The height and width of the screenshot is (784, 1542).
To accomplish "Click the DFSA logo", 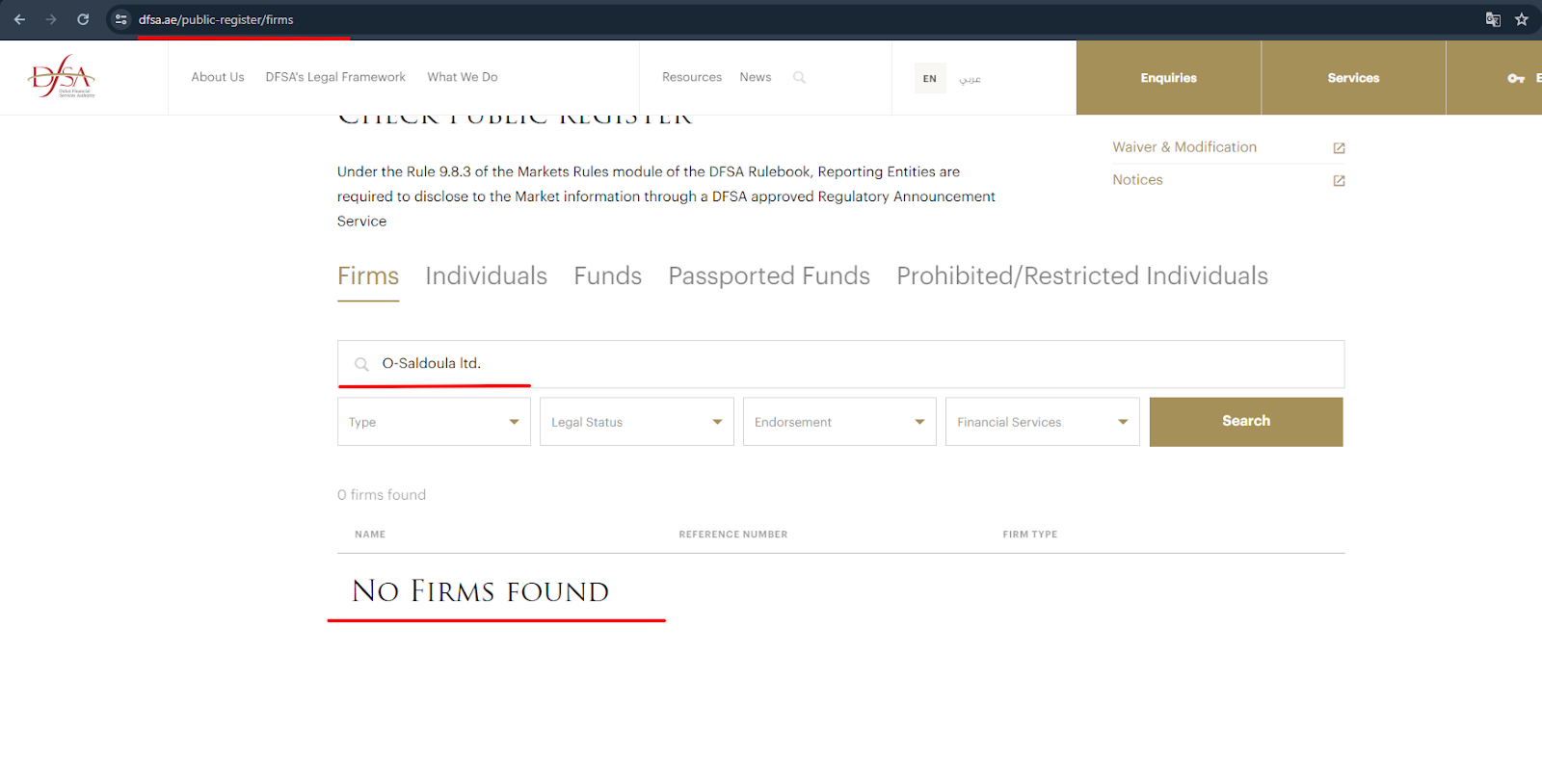I will [x=63, y=76].
